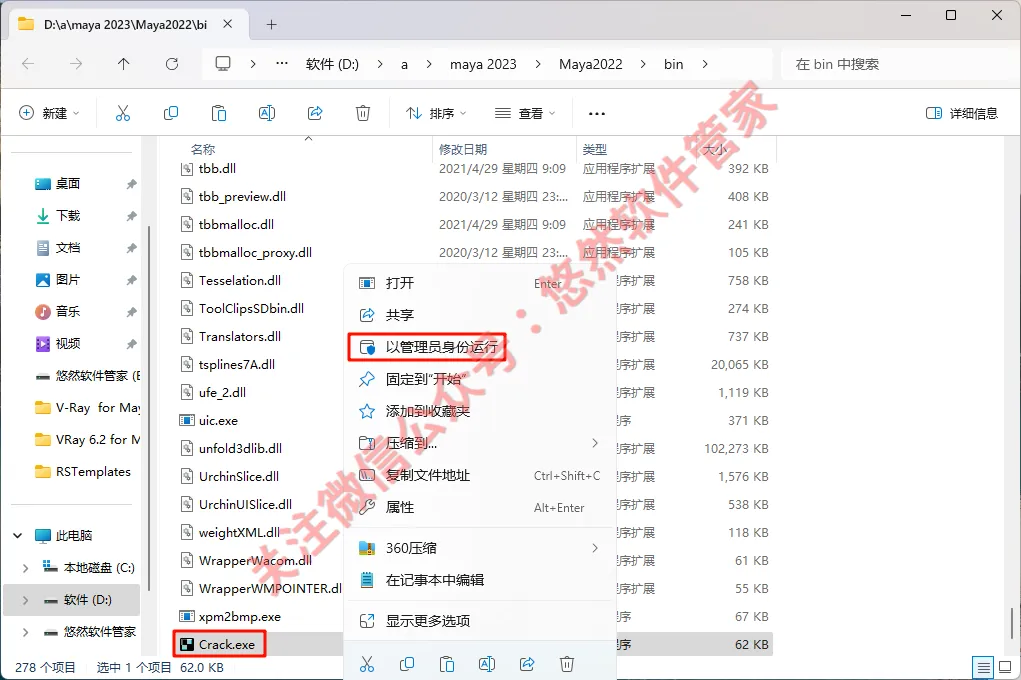Click the Delete trash icon in the toolbar
1021x680 pixels.
point(363,113)
